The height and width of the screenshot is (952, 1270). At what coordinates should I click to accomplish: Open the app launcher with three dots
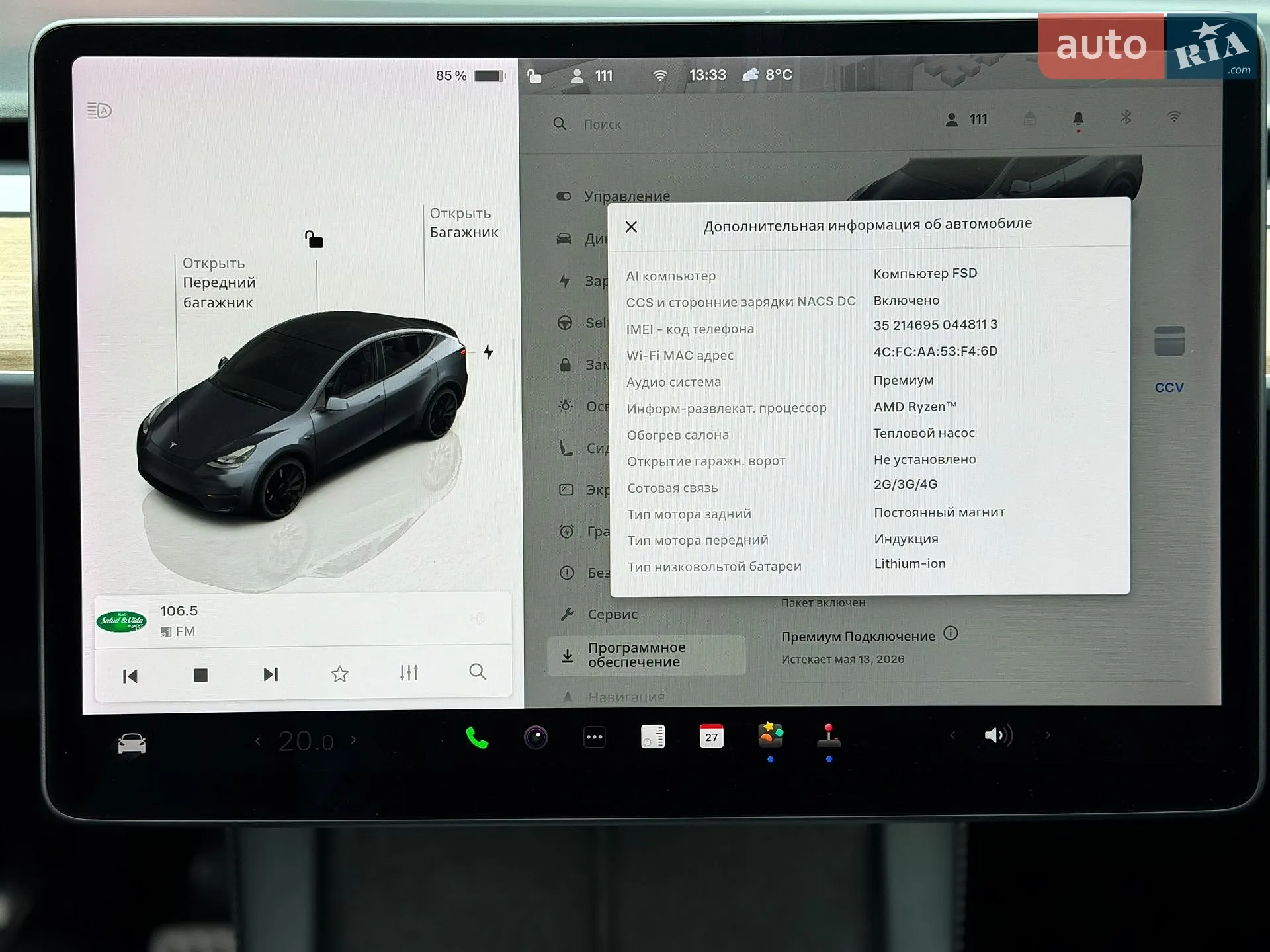[x=595, y=737]
